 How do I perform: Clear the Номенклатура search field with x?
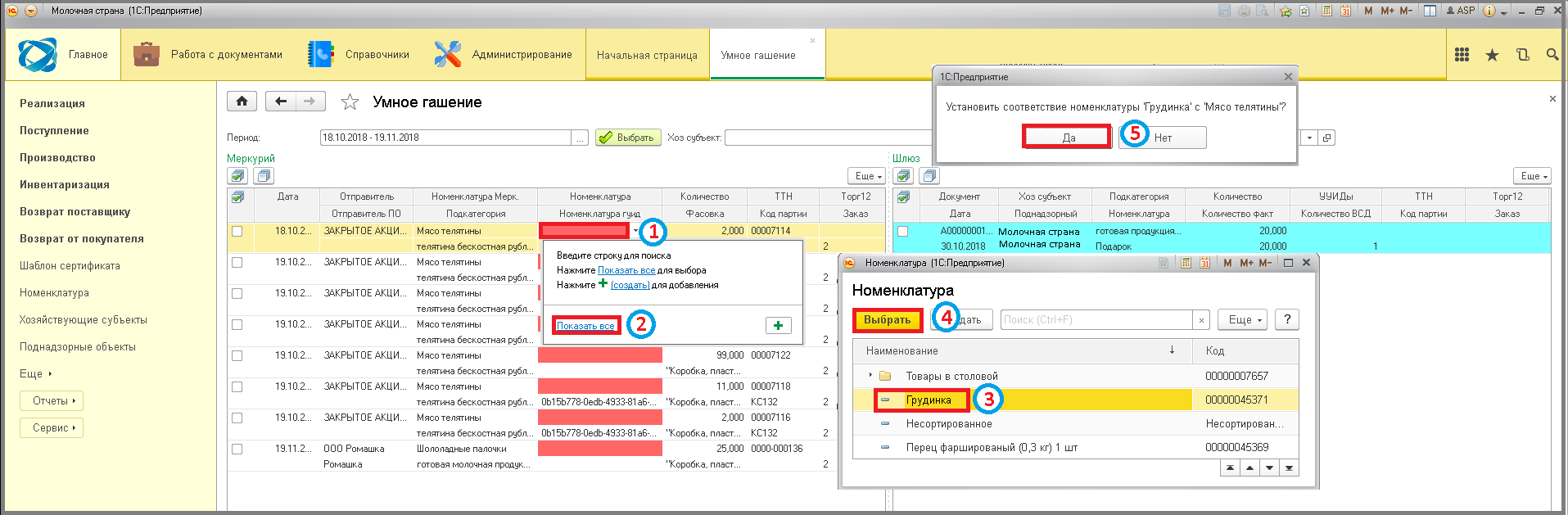click(x=1201, y=320)
